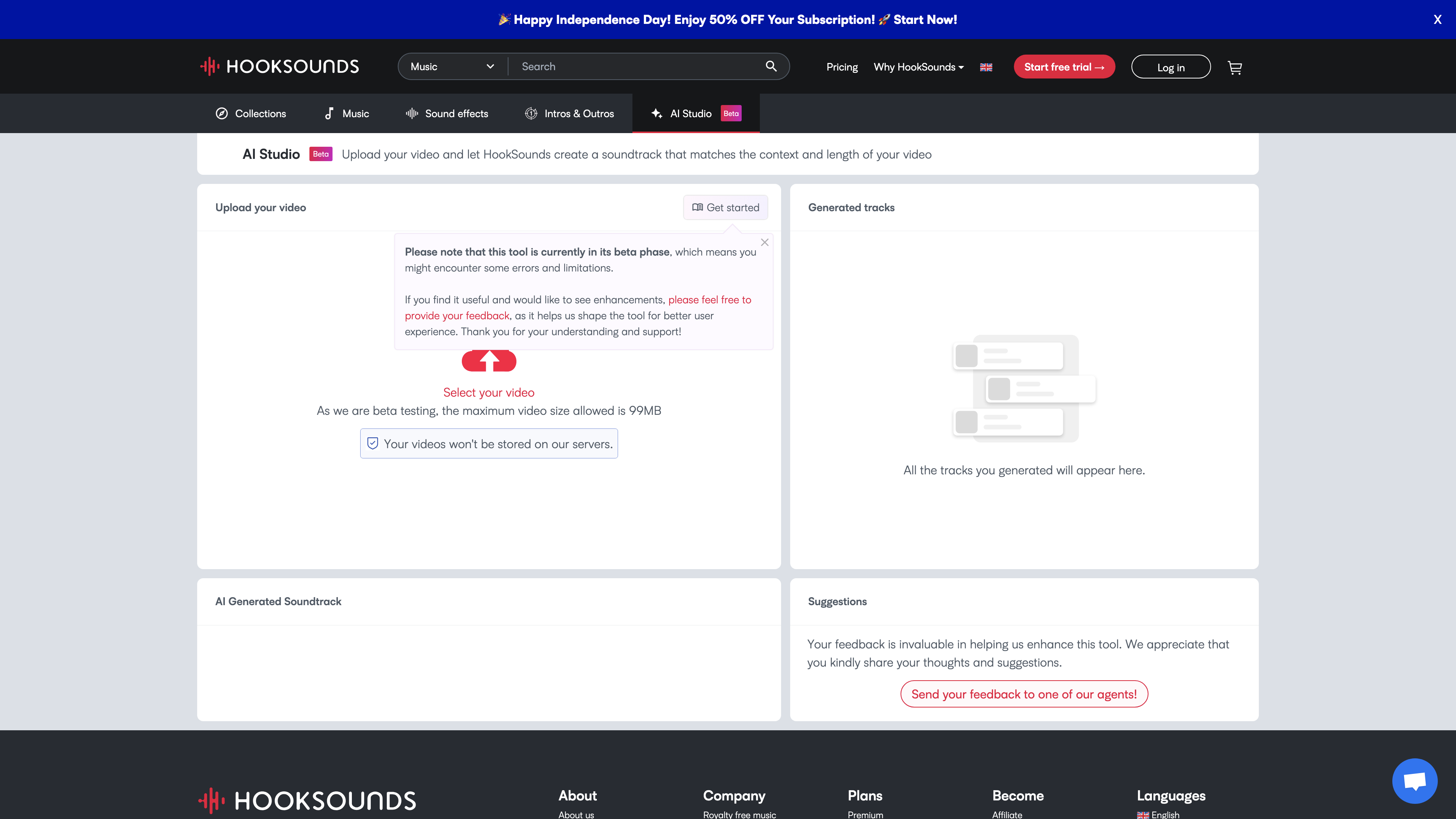Click the Beta badge next to AI Studio heading

pos(320,154)
